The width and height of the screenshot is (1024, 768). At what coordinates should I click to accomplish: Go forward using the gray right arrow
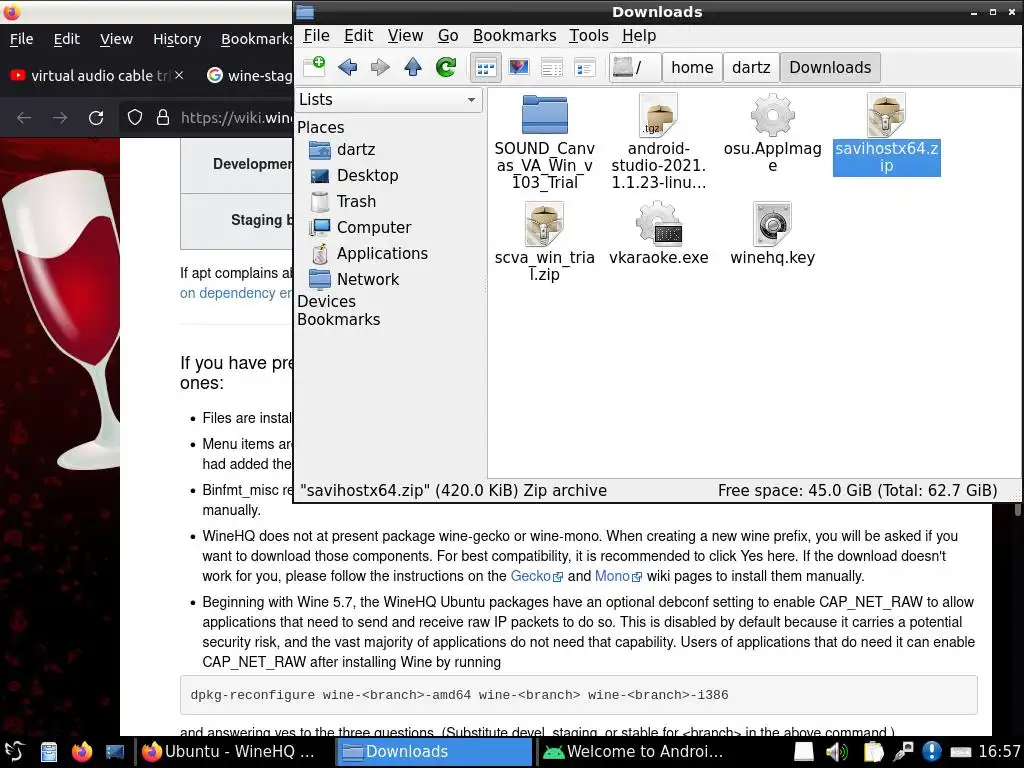pyautogui.click(x=380, y=67)
